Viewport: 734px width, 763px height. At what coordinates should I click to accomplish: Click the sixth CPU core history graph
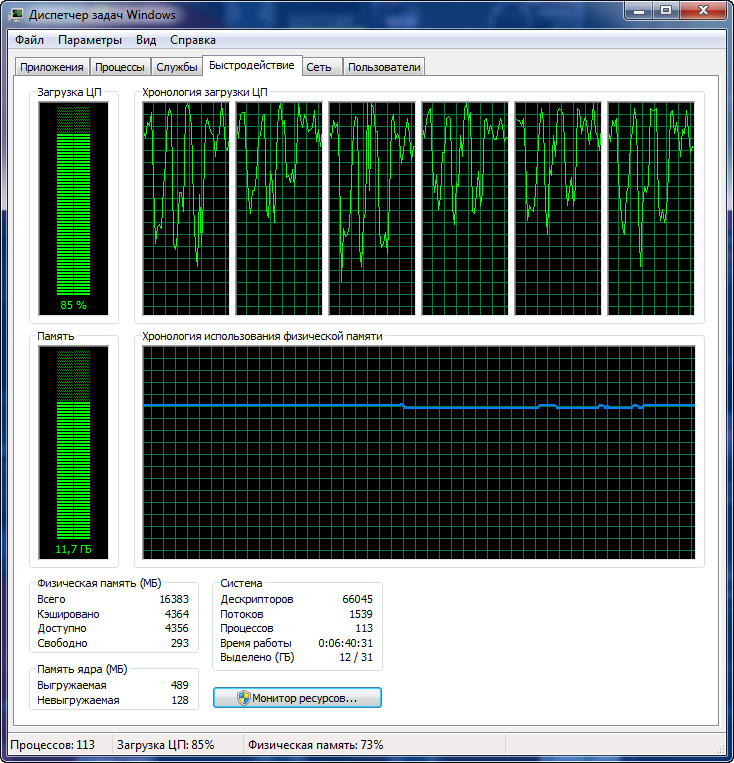click(x=651, y=208)
